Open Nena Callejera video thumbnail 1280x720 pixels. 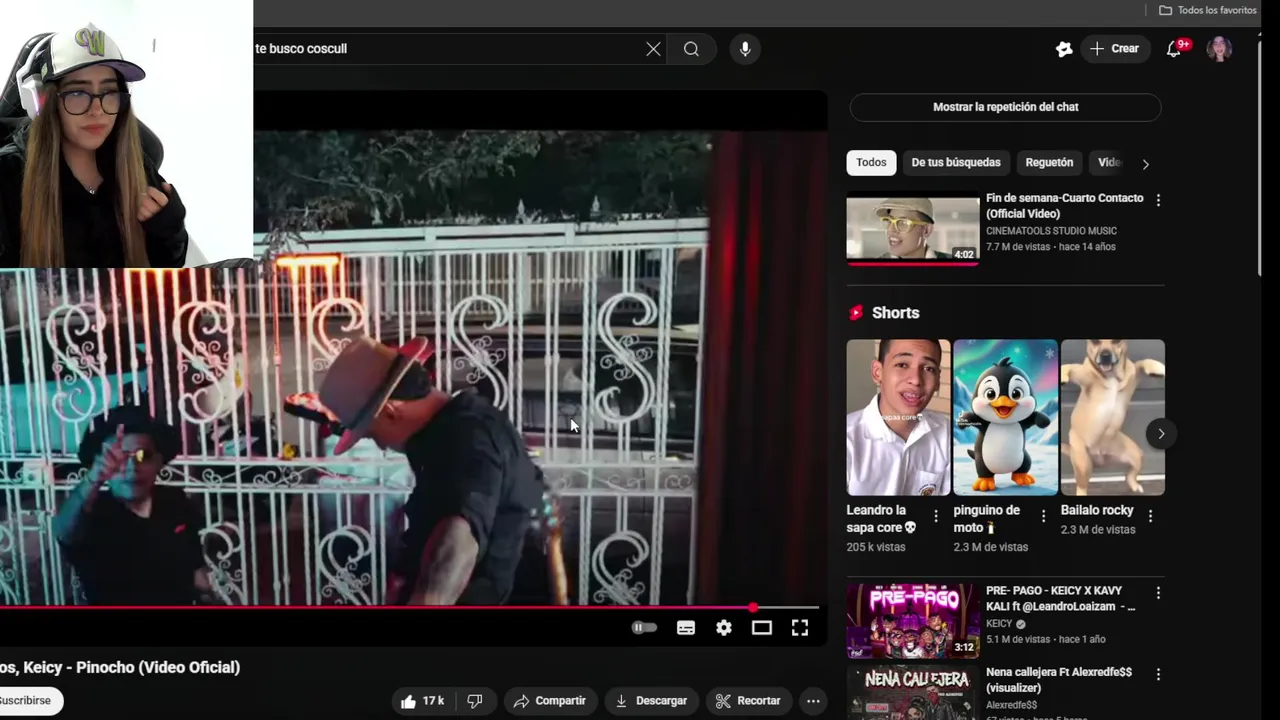(x=913, y=693)
